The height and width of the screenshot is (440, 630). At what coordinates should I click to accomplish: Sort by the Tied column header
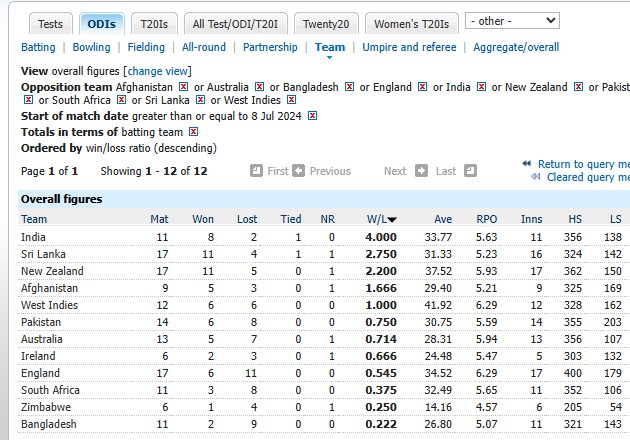[291, 219]
